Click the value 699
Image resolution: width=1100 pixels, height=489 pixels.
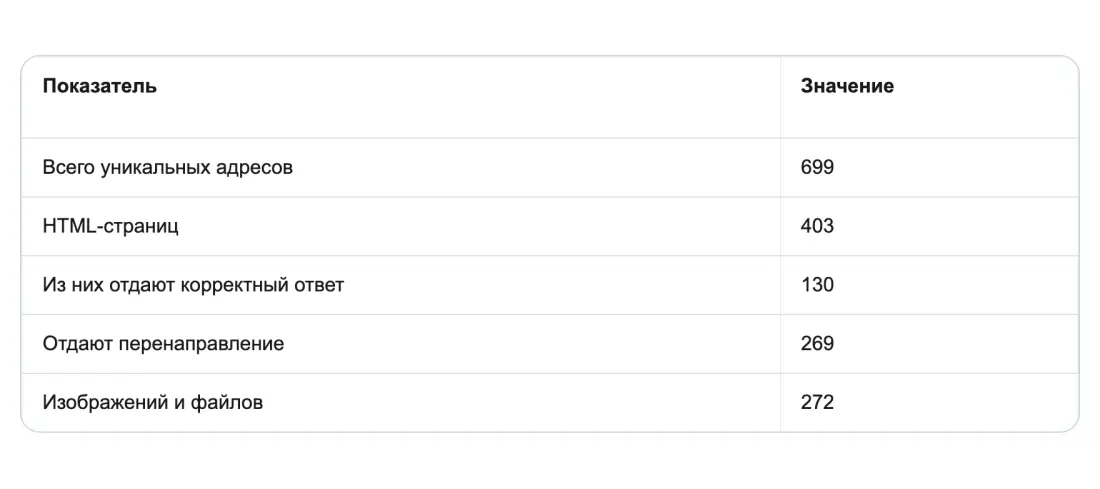tap(817, 168)
